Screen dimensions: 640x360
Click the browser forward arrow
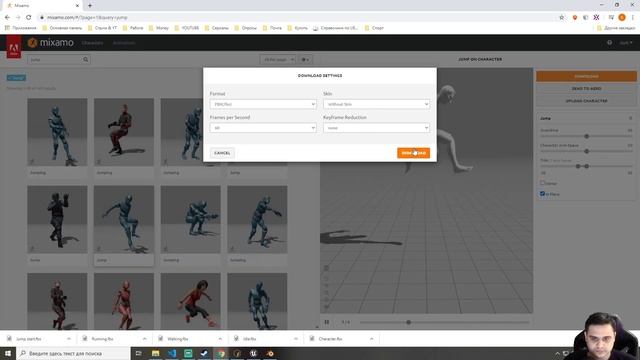(x=18, y=18)
